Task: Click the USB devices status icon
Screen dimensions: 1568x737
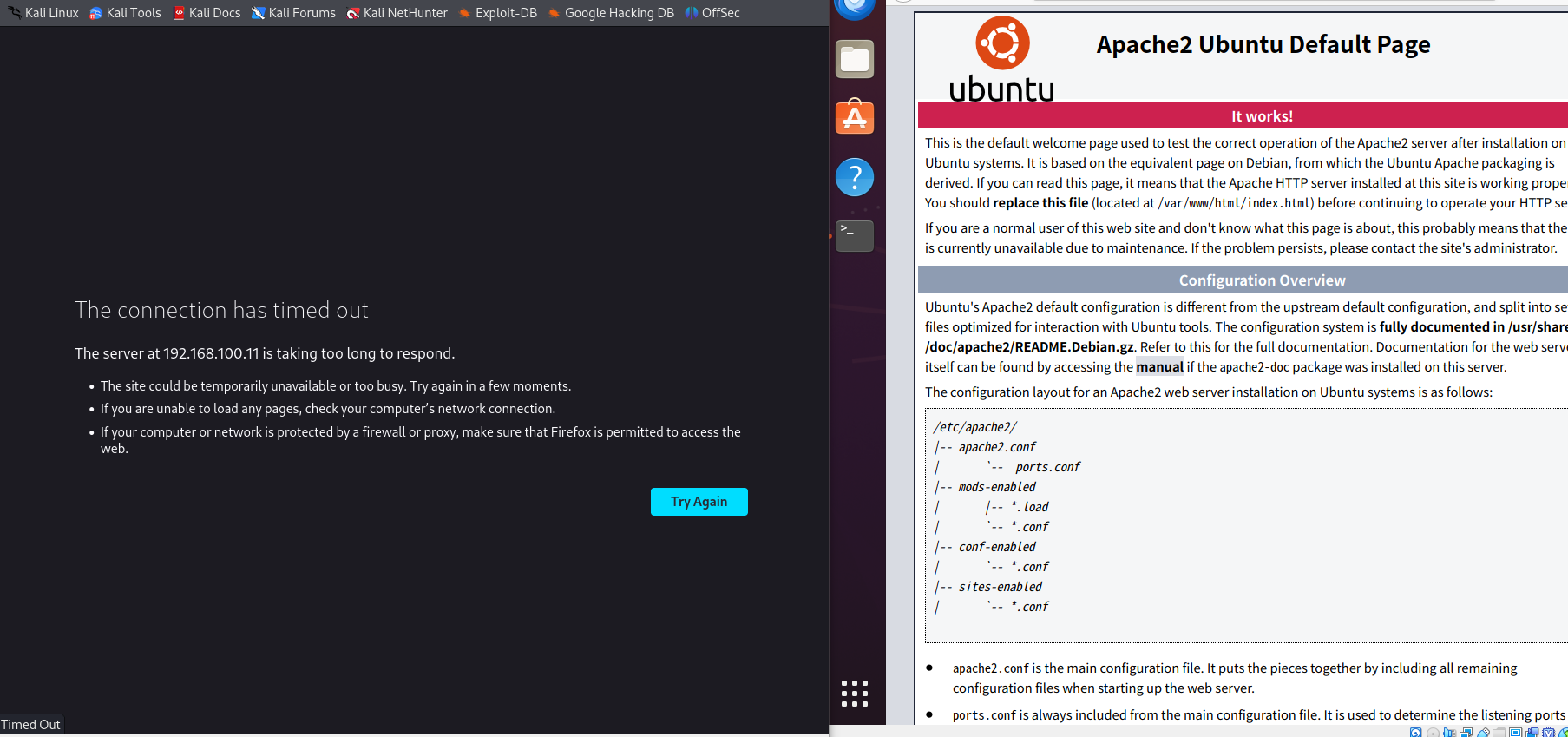Action: click(1483, 733)
